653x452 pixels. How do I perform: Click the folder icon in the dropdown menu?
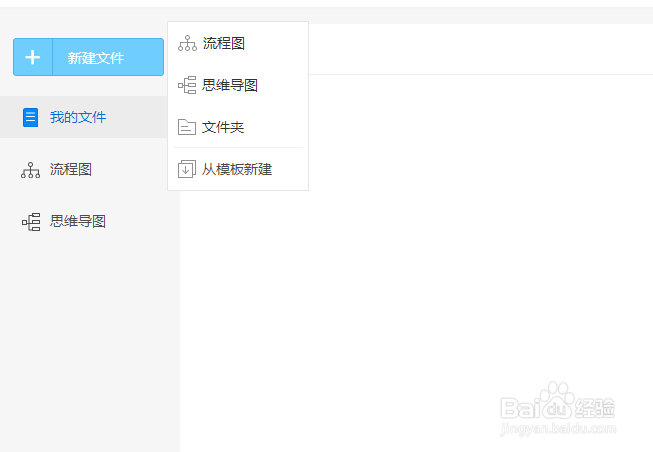pyautogui.click(x=187, y=128)
